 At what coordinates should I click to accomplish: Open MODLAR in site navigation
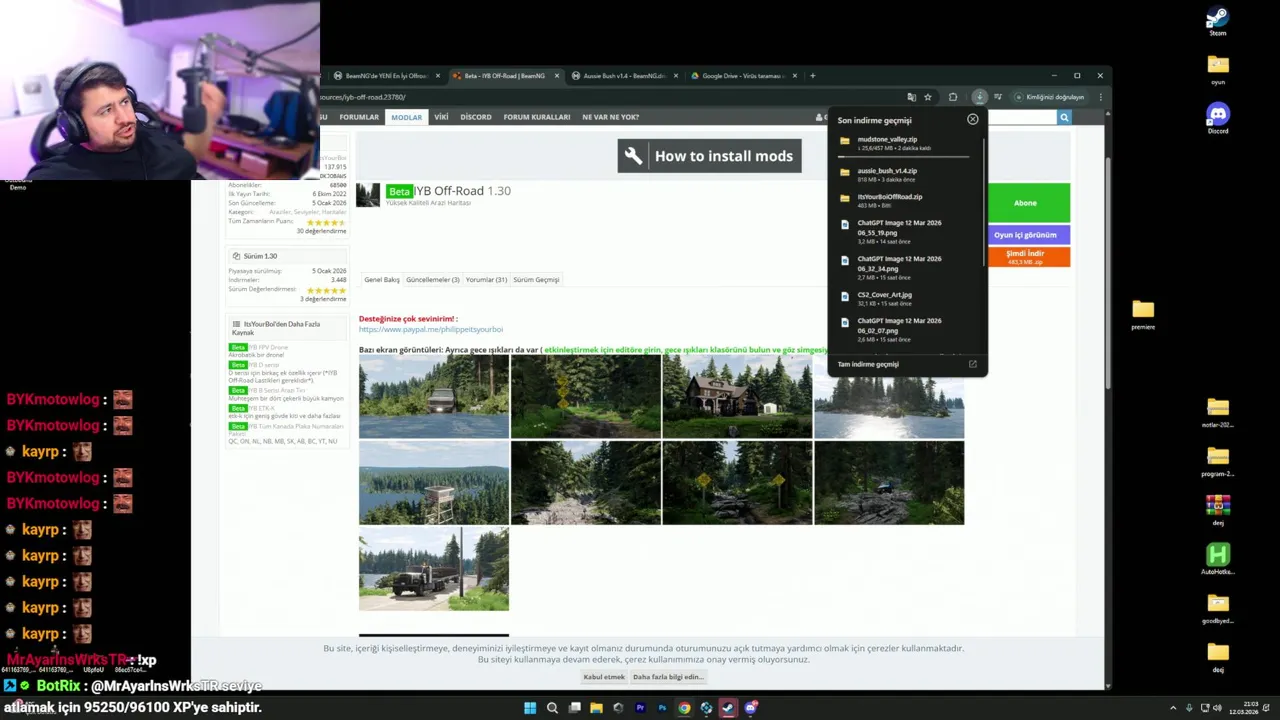point(406,117)
